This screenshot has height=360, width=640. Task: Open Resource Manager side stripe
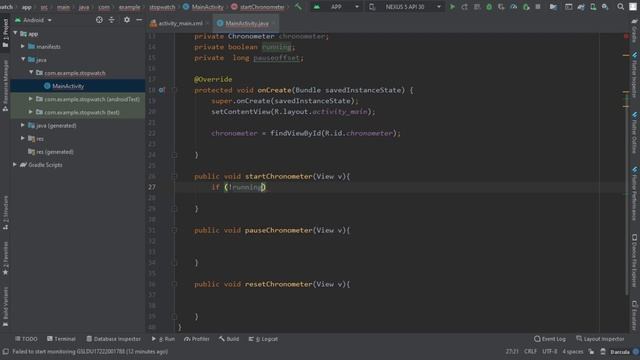click(x=5, y=86)
